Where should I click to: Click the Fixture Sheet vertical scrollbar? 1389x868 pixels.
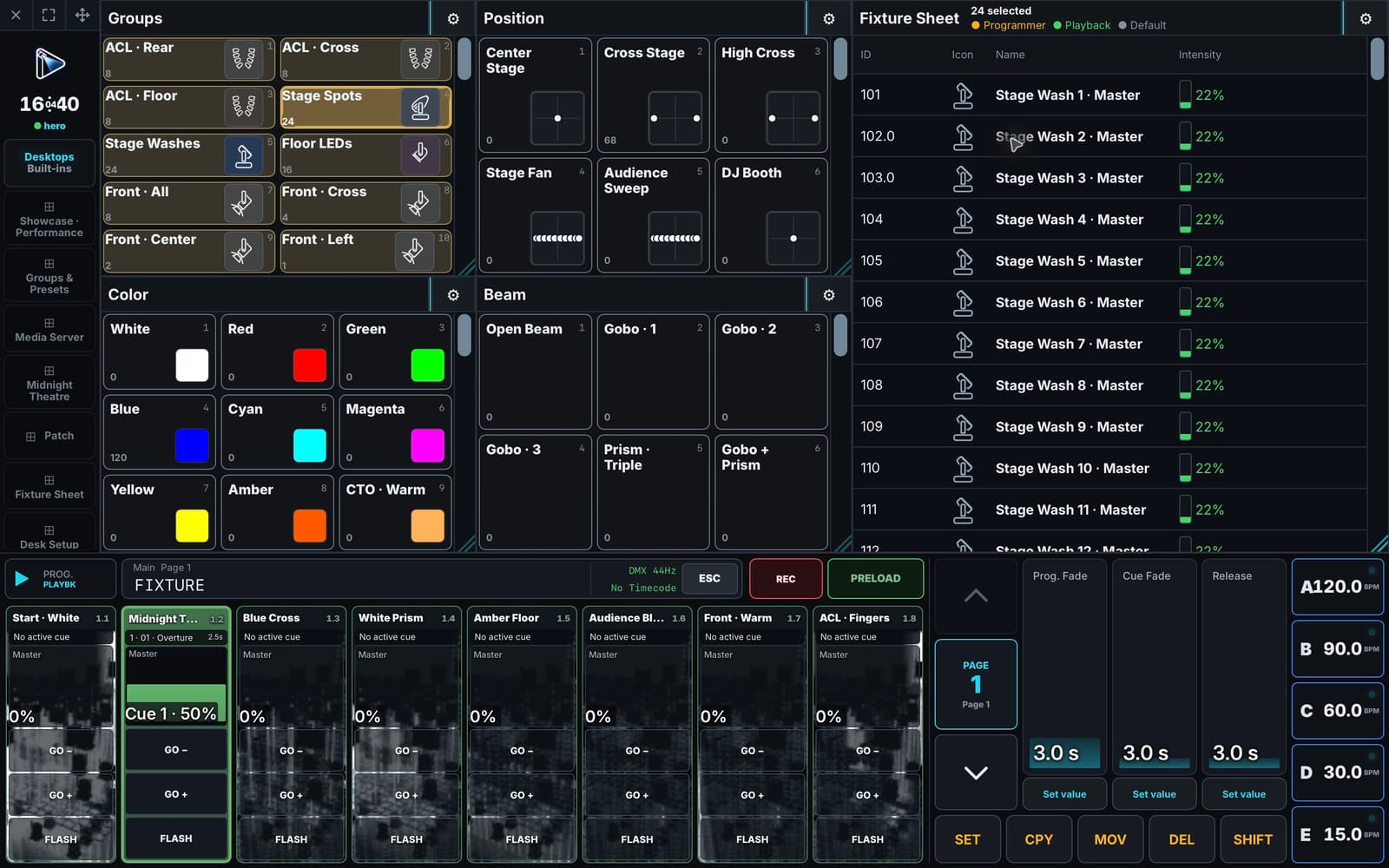[x=1377, y=61]
